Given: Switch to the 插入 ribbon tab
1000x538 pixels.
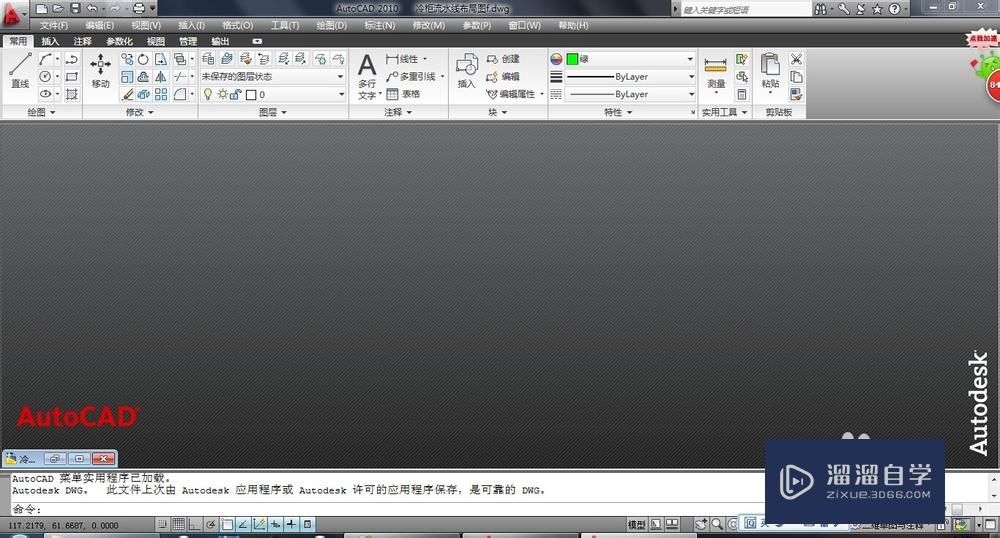Looking at the screenshot, I should 50,41.
